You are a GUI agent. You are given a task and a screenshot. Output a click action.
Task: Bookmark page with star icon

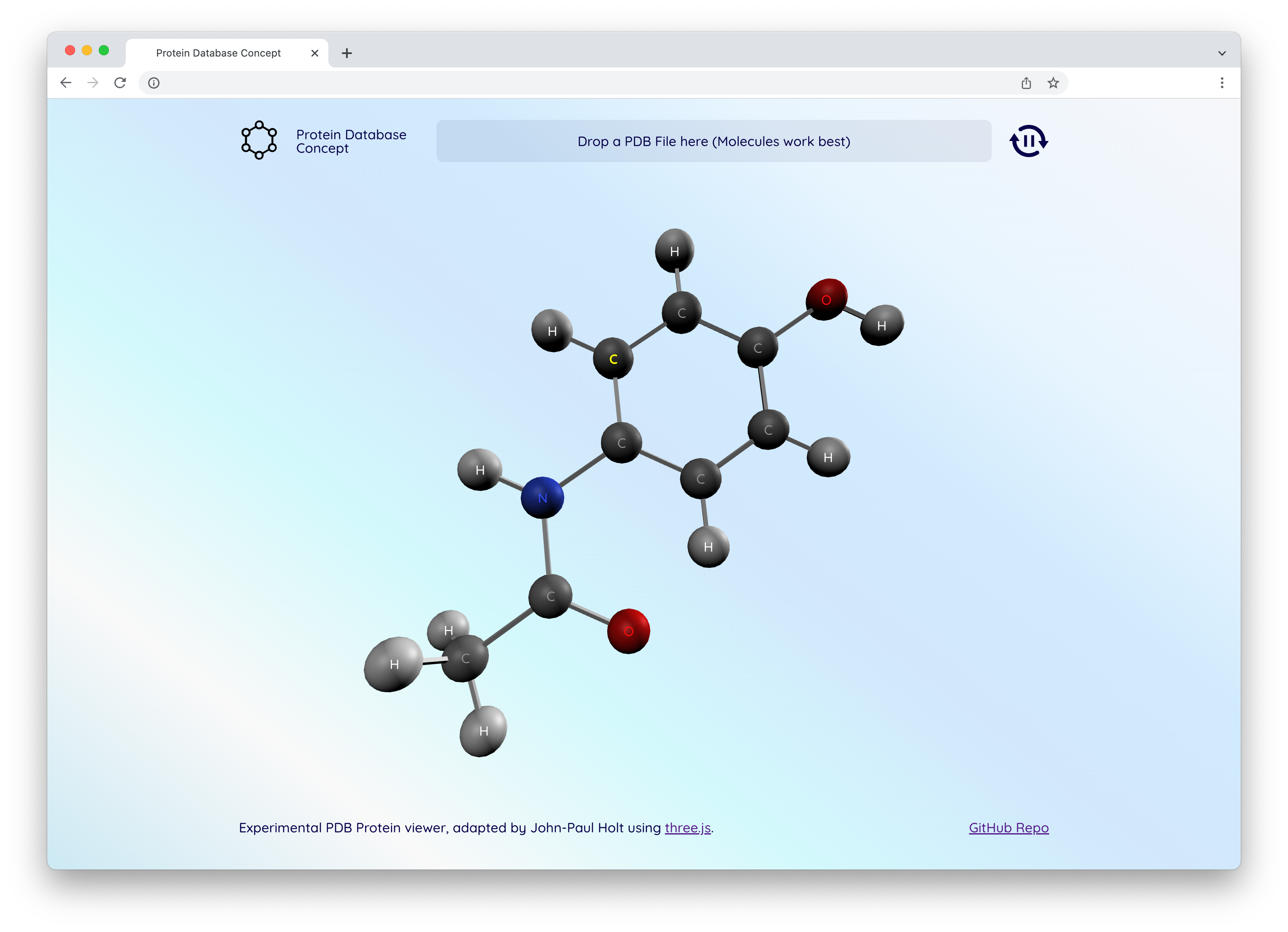coord(1053,83)
